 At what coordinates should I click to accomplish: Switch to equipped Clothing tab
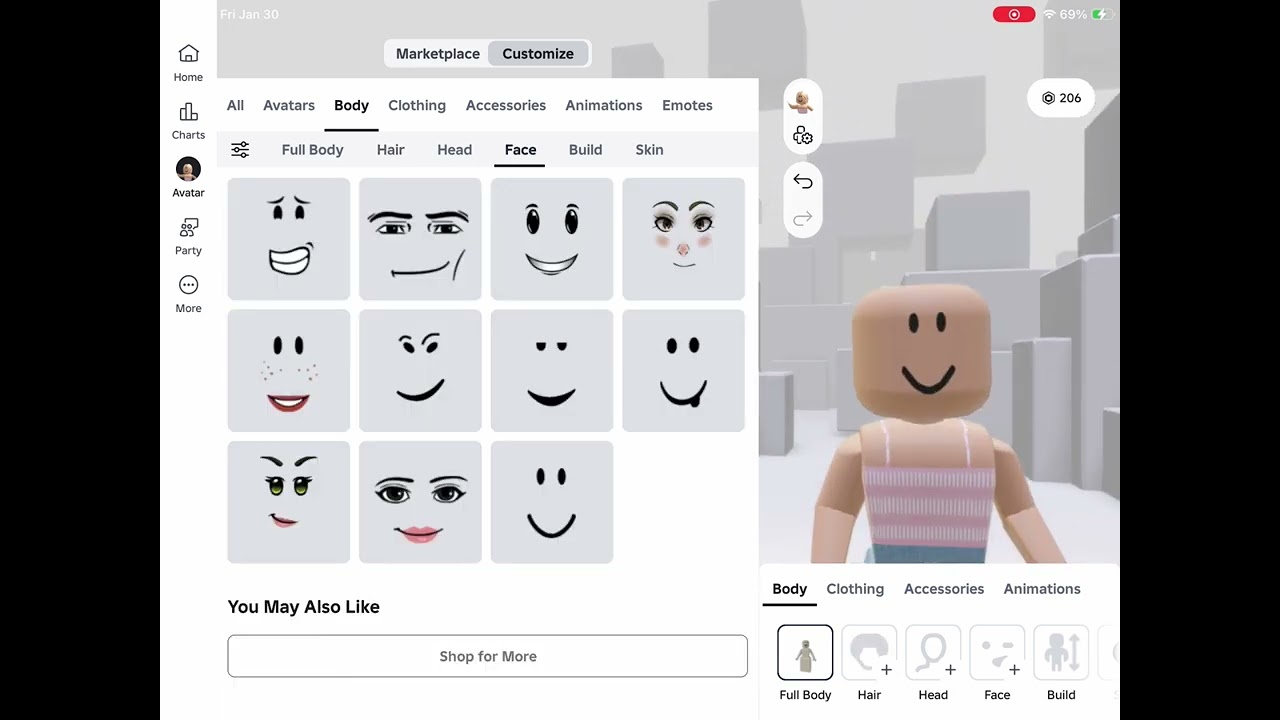tap(855, 589)
